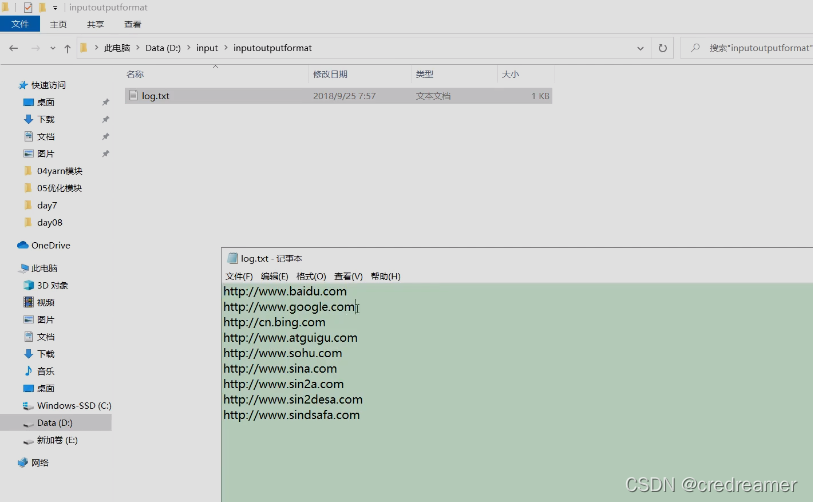Click the line http://www.sohu.com in Notepad
The width and height of the screenshot is (813, 502).
(x=283, y=354)
